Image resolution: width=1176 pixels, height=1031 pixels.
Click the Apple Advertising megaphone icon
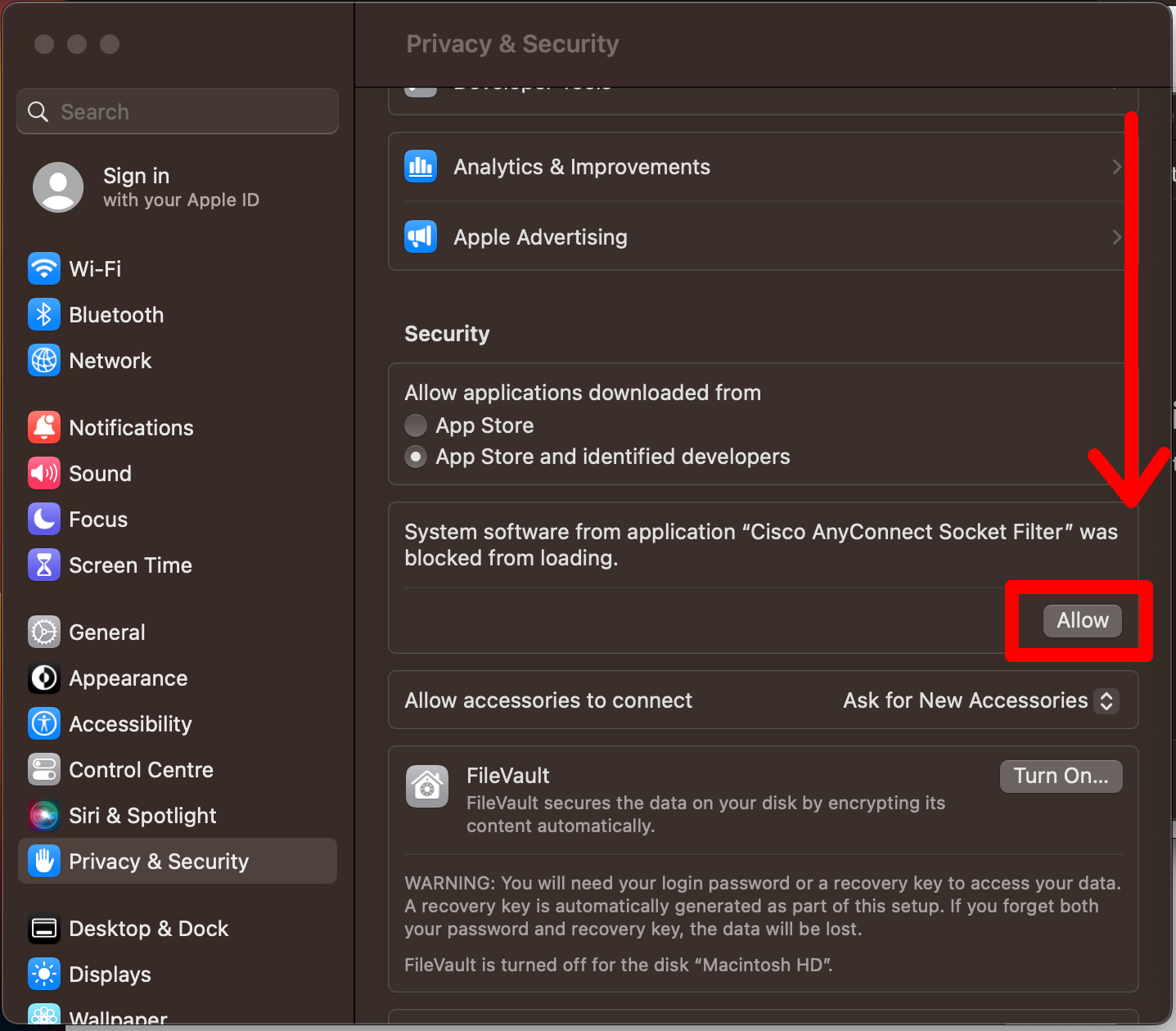coord(420,236)
